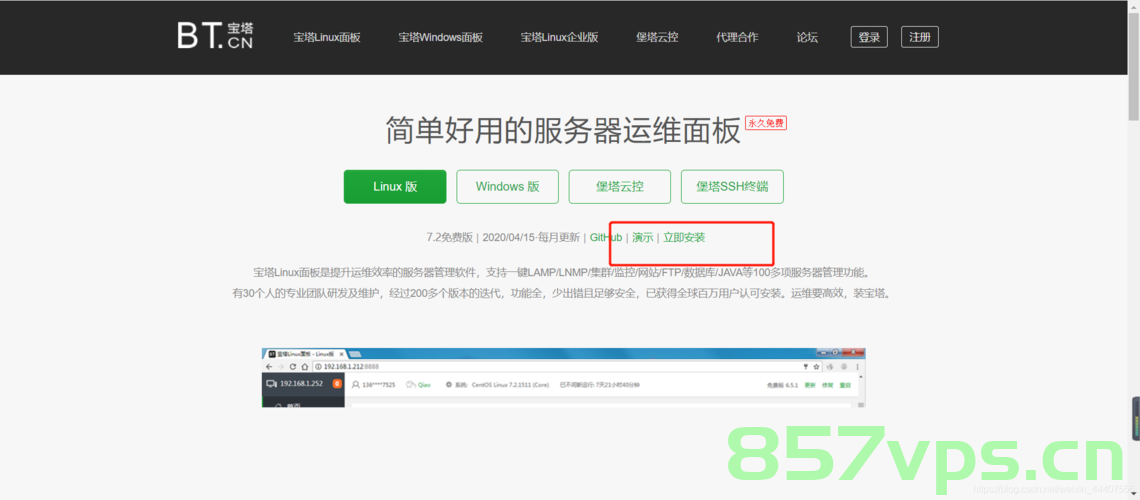The width and height of the screenshot is (1140, 500).
Task: Open 堡塔云控 in the top navigation bar
Action: tap(657, 37)
